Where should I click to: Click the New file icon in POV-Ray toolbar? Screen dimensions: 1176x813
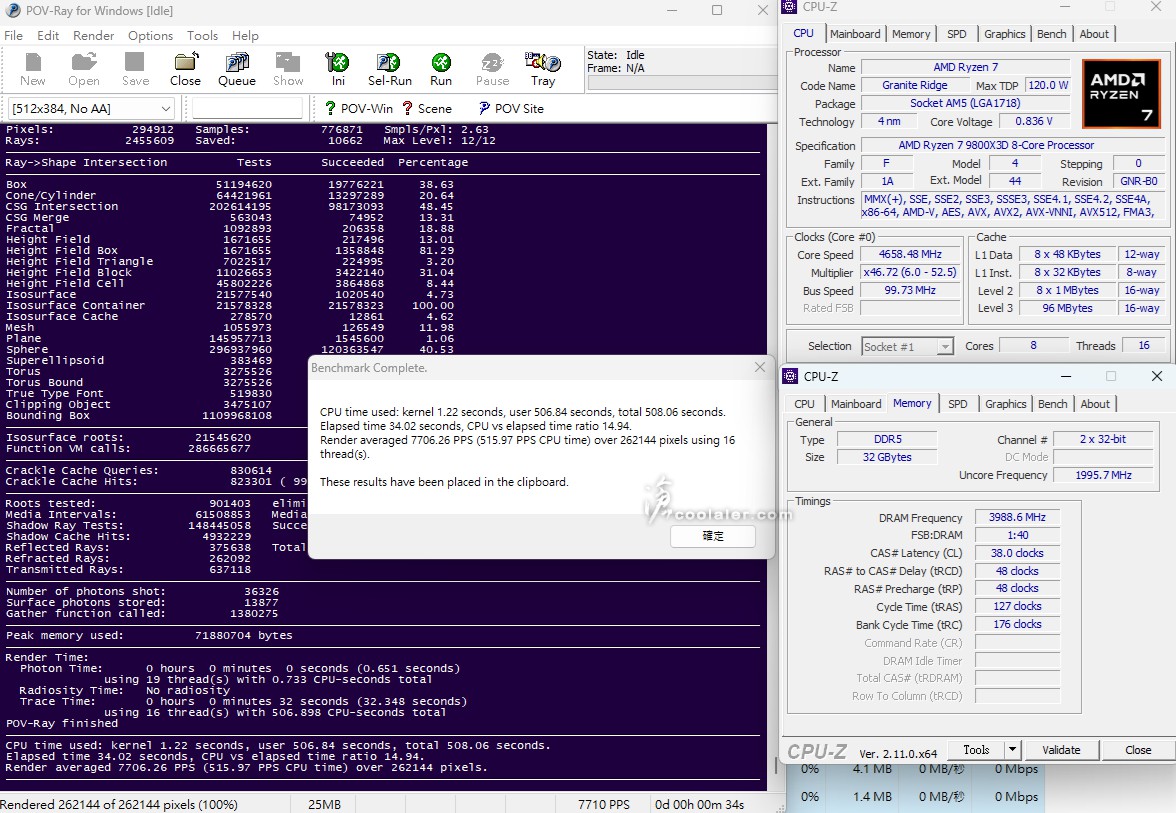point(32,70)
